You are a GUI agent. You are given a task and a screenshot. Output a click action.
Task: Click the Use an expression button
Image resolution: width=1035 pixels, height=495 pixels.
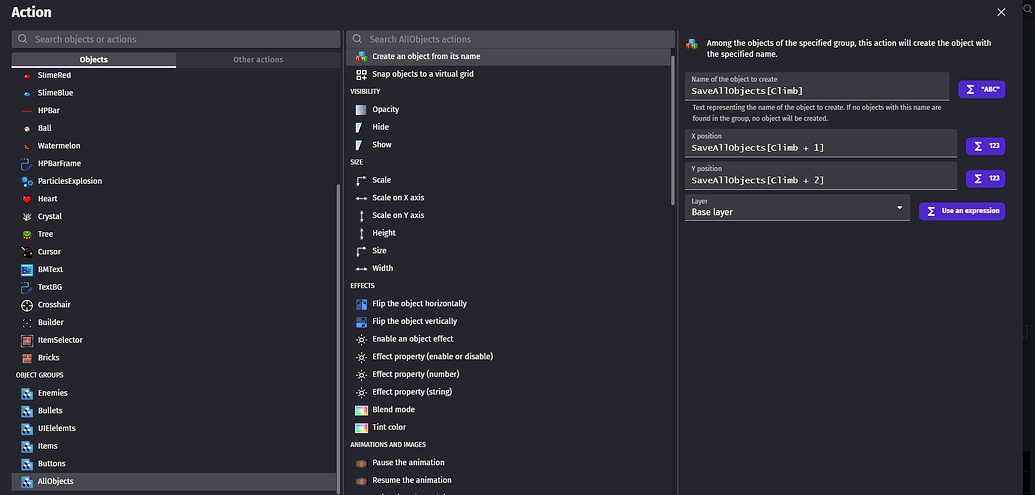961,211
